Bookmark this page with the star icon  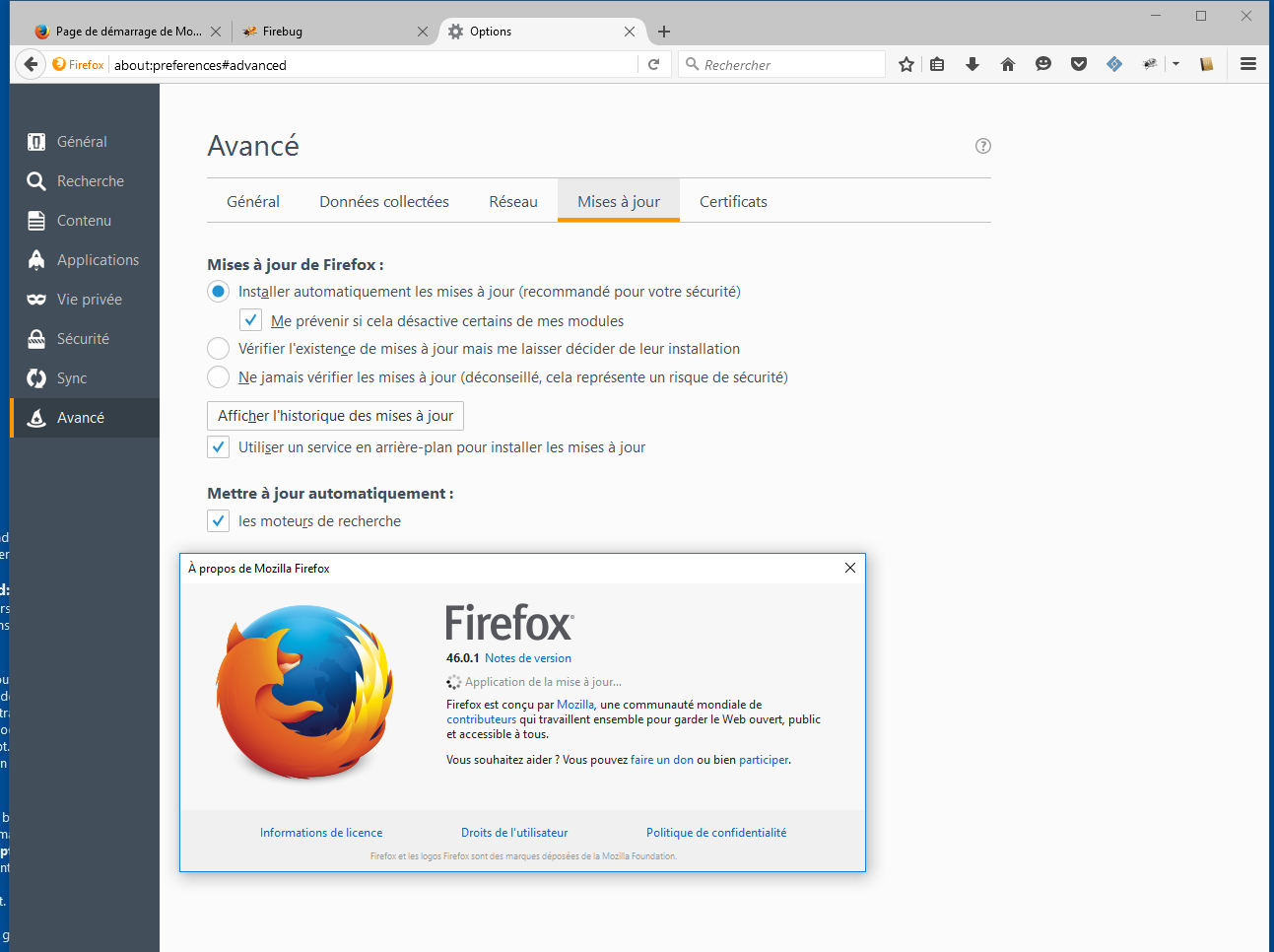tap(906, 64)
